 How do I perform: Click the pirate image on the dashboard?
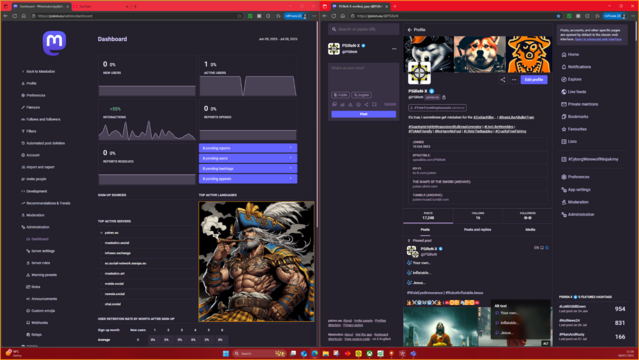click(x=256, y=261)
